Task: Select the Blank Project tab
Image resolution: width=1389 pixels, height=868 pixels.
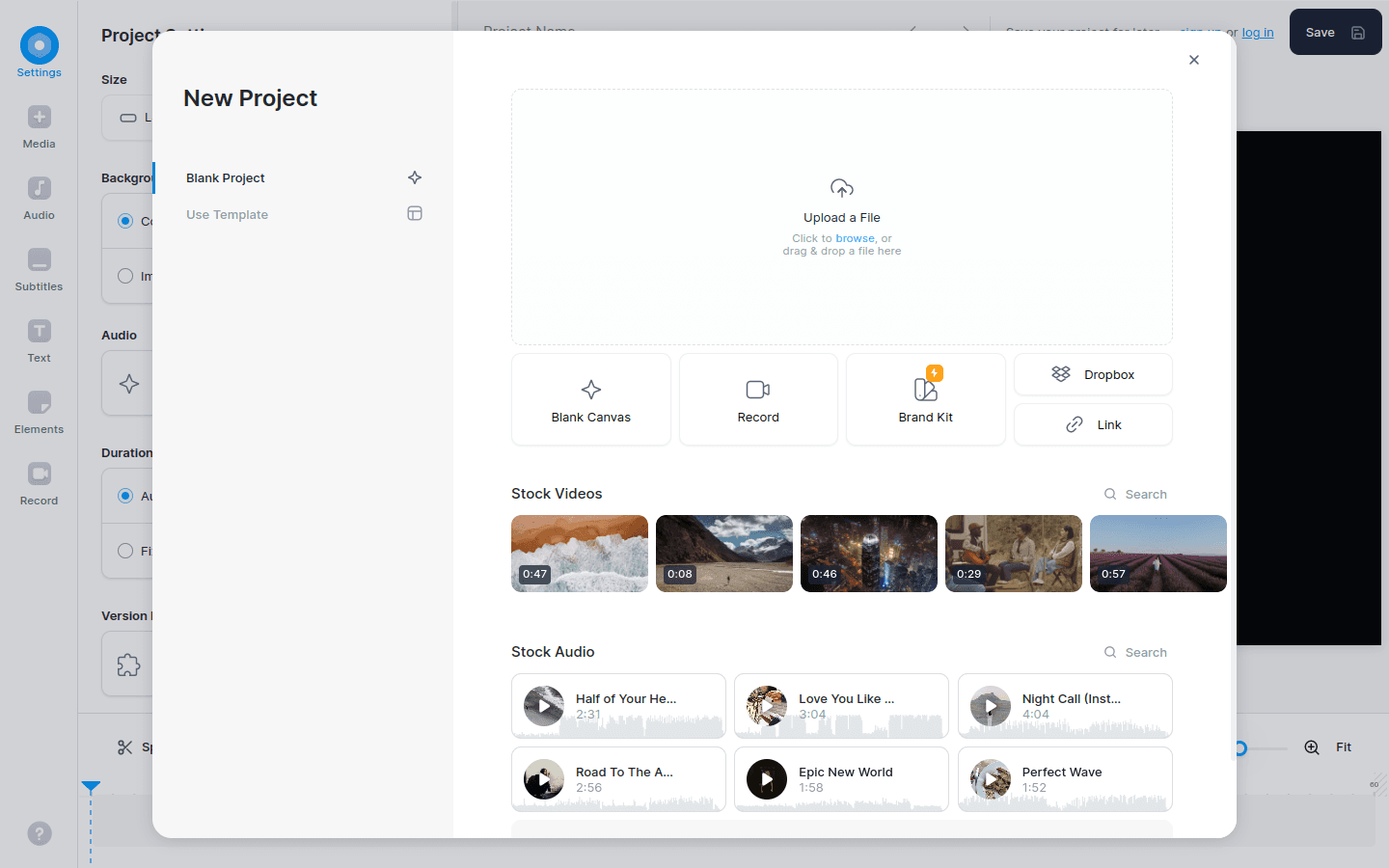Action: point(225,177)
